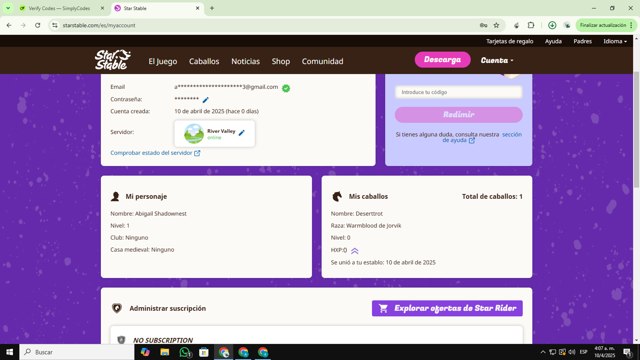
Task: Open Caballos menu
Action: 204,61
